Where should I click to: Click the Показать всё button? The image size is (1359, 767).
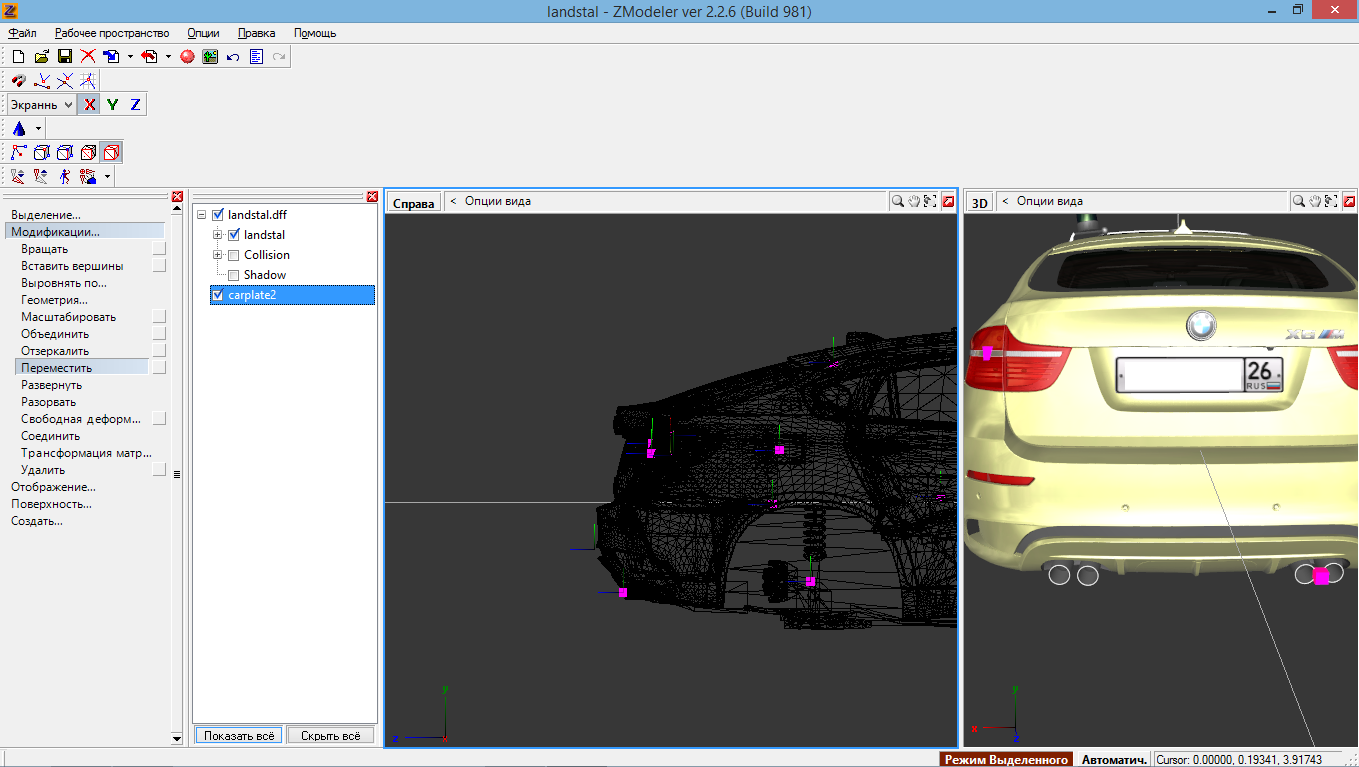238,735
